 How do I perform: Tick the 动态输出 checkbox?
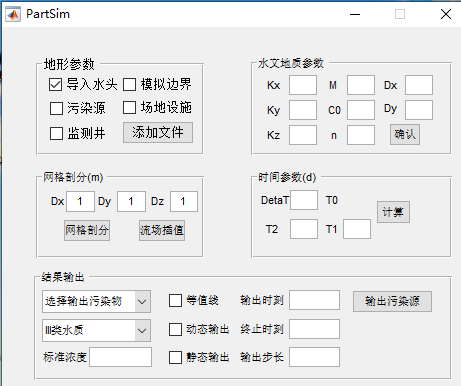[x=175, y=329]
